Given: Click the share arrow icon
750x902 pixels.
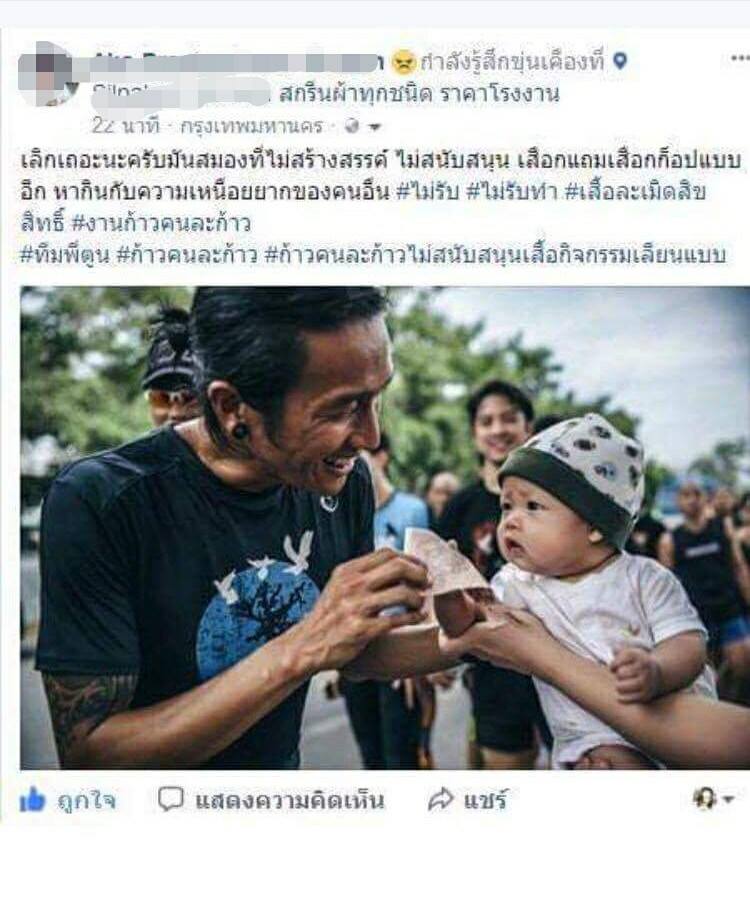Looking at the screenshot, I should pyautogui.click(x=441, y=800).
